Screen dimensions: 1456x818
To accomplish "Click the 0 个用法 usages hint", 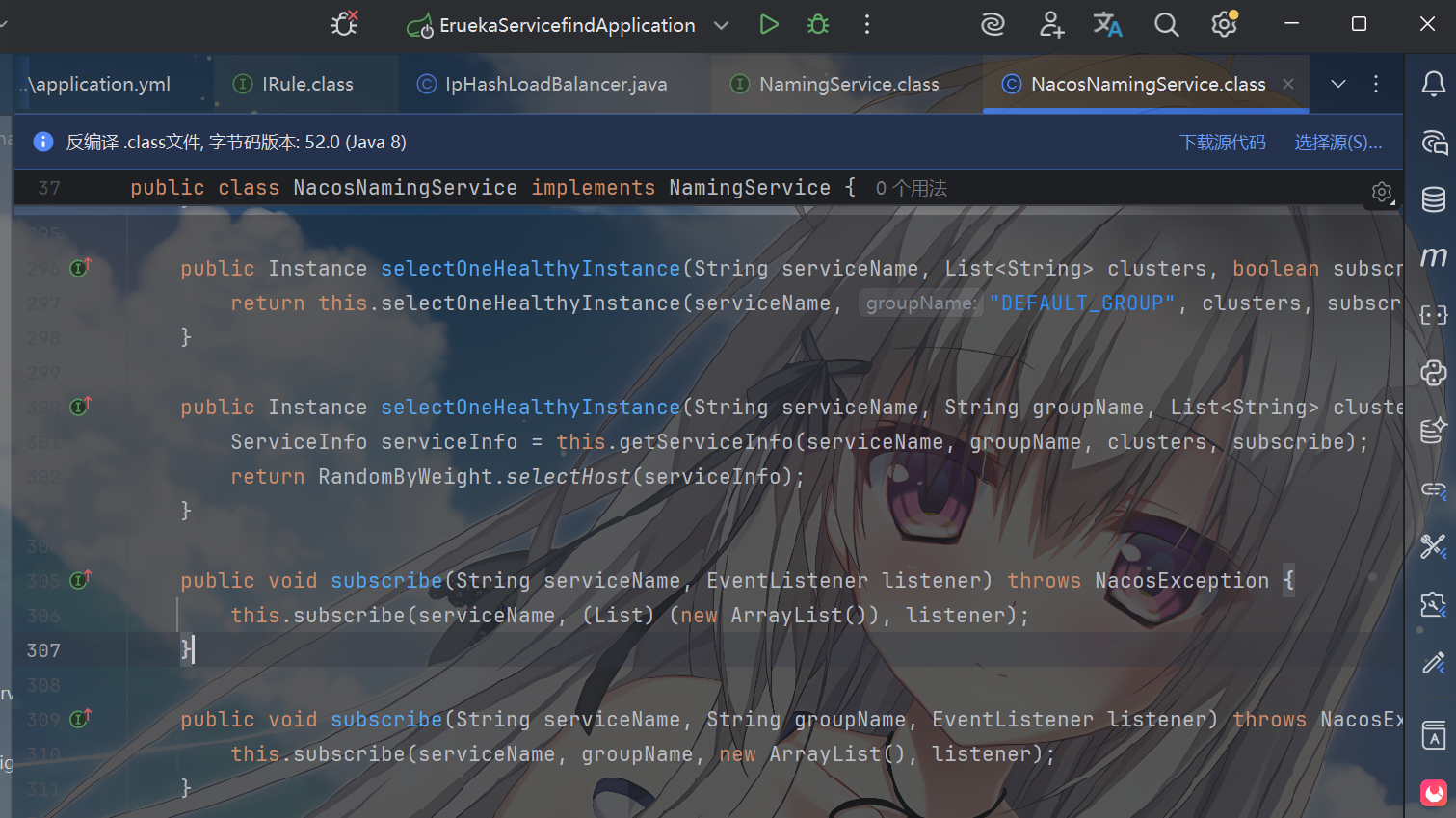I will pos(912,188).
